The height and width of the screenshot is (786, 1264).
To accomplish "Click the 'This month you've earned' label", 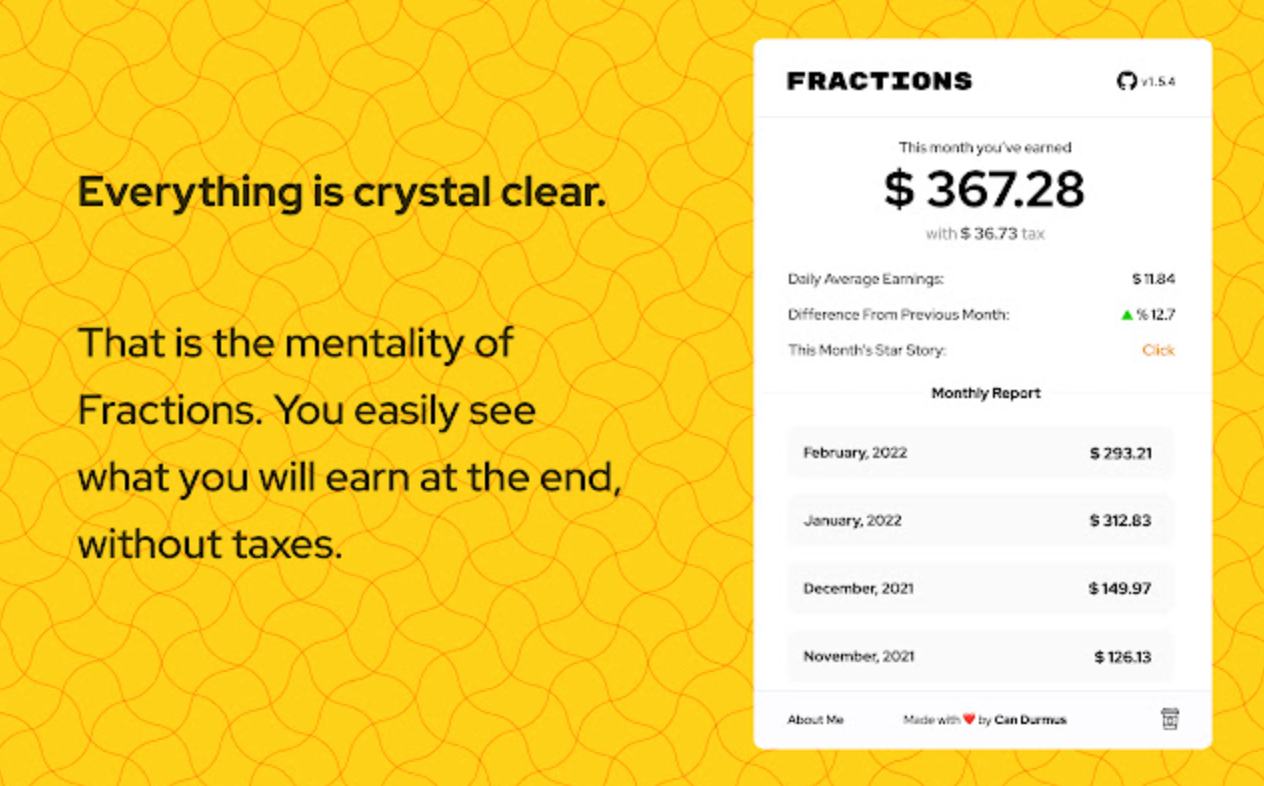I will [x=985, y=147].
